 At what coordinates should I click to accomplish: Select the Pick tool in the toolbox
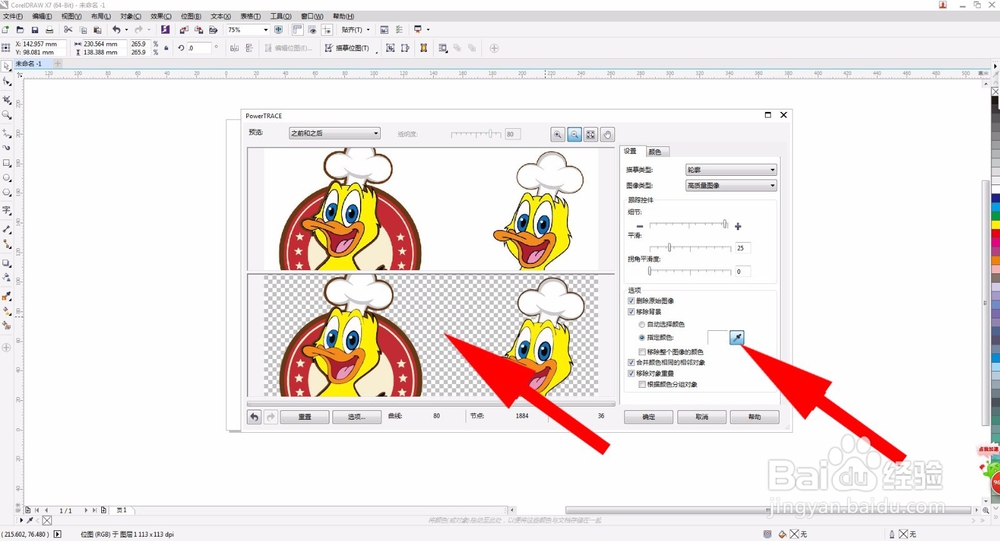pos(6,66)
